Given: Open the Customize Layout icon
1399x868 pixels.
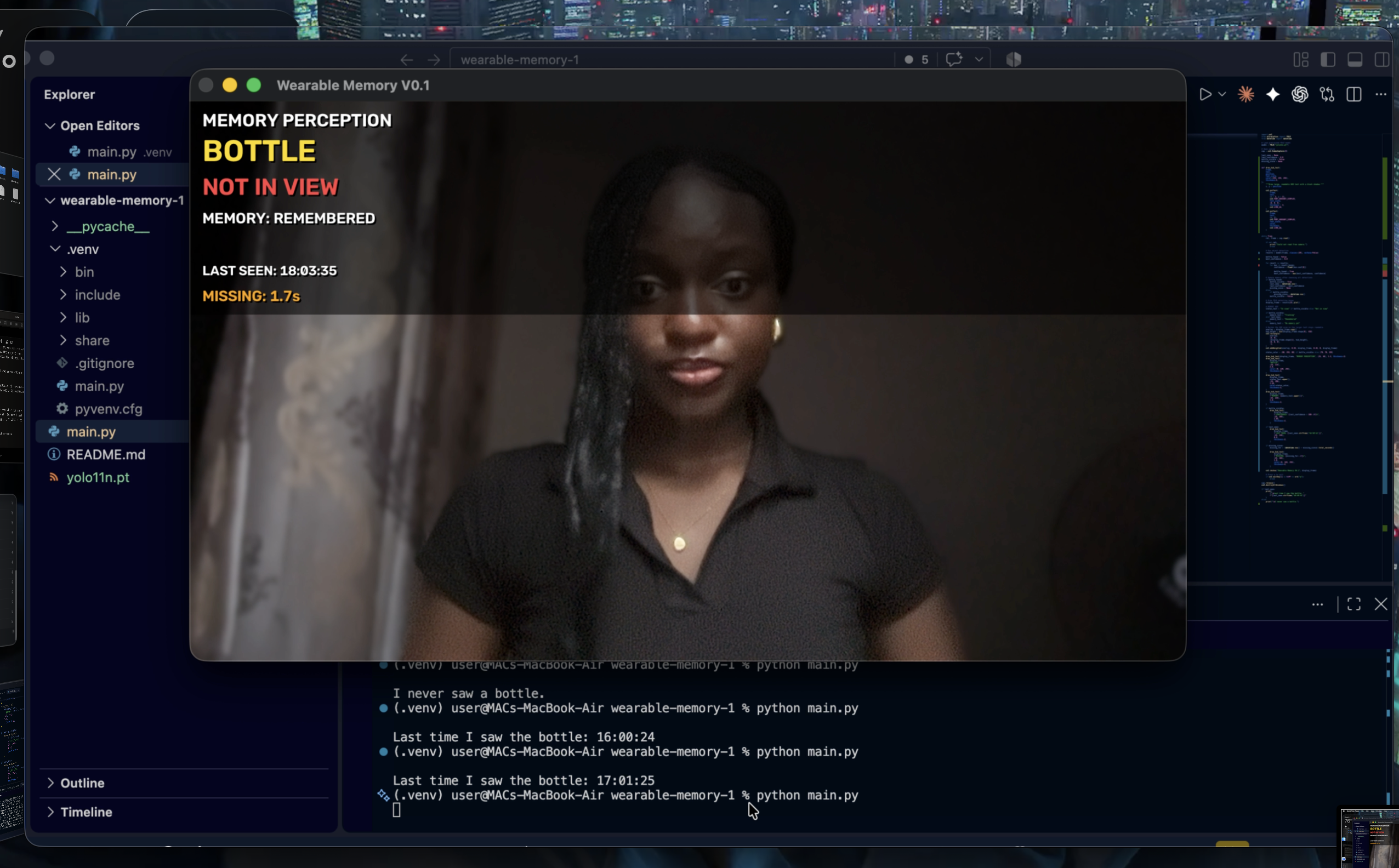Looking at the screenshot, I should click(1301, 60).
